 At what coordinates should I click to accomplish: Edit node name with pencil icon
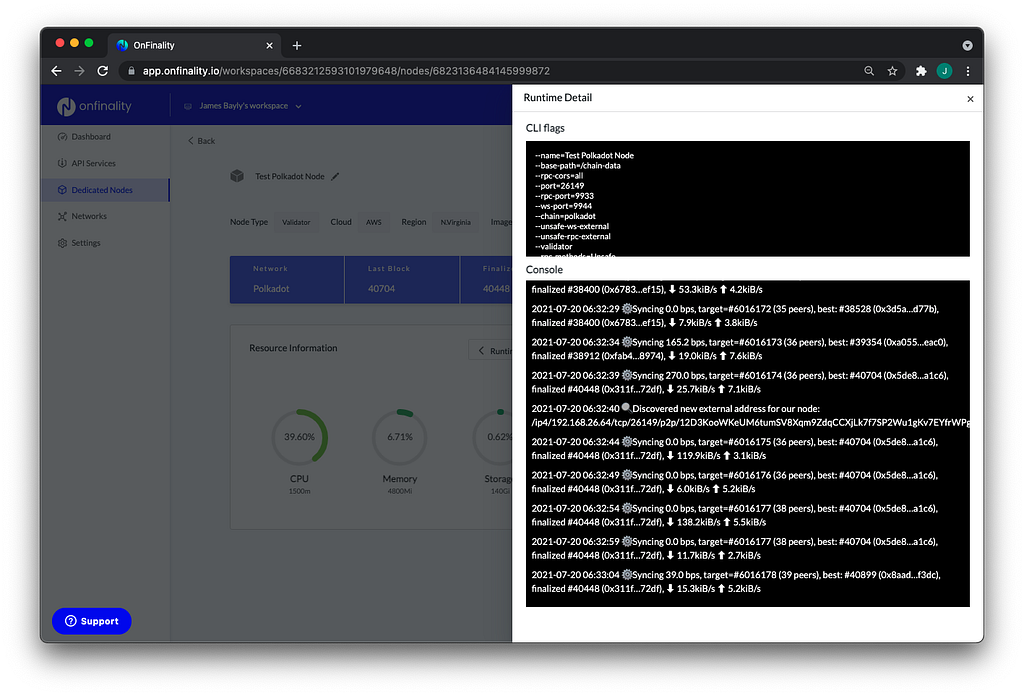pyautogui.click(x=335, y=176)
